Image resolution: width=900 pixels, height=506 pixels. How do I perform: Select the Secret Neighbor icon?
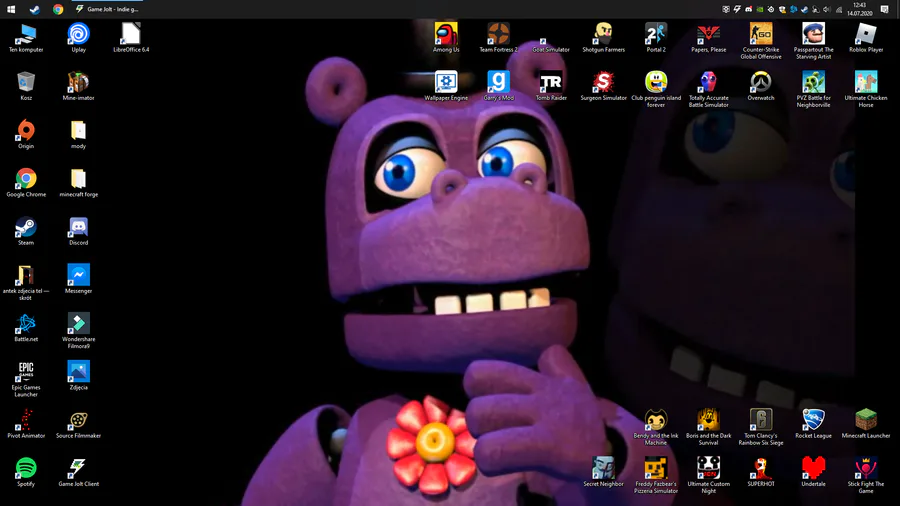click(603, 472)
